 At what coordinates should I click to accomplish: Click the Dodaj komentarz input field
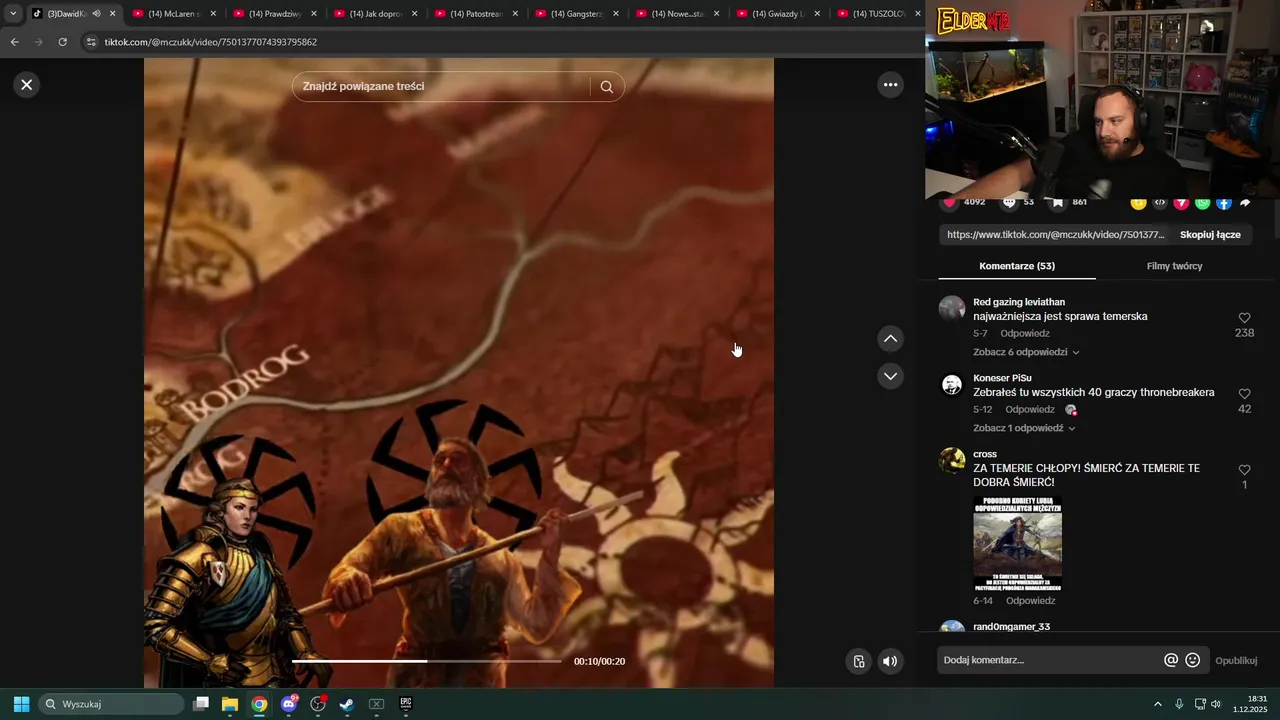tap(1050, 660)
